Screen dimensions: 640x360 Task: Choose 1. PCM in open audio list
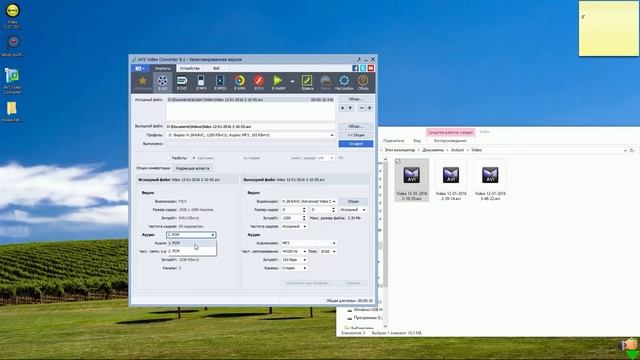tap(191, 243)
